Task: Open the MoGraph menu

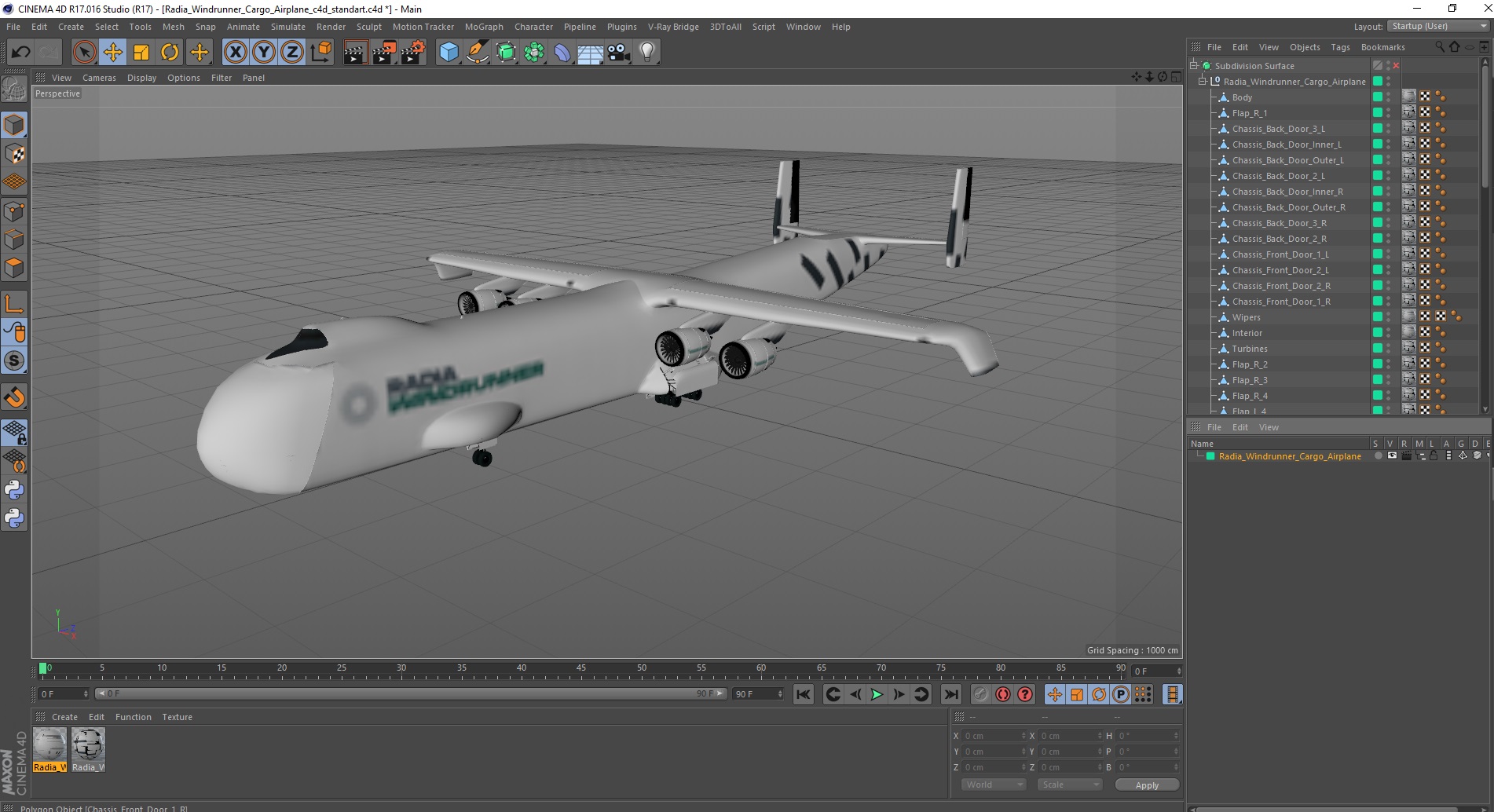Action: pos(484,27)
